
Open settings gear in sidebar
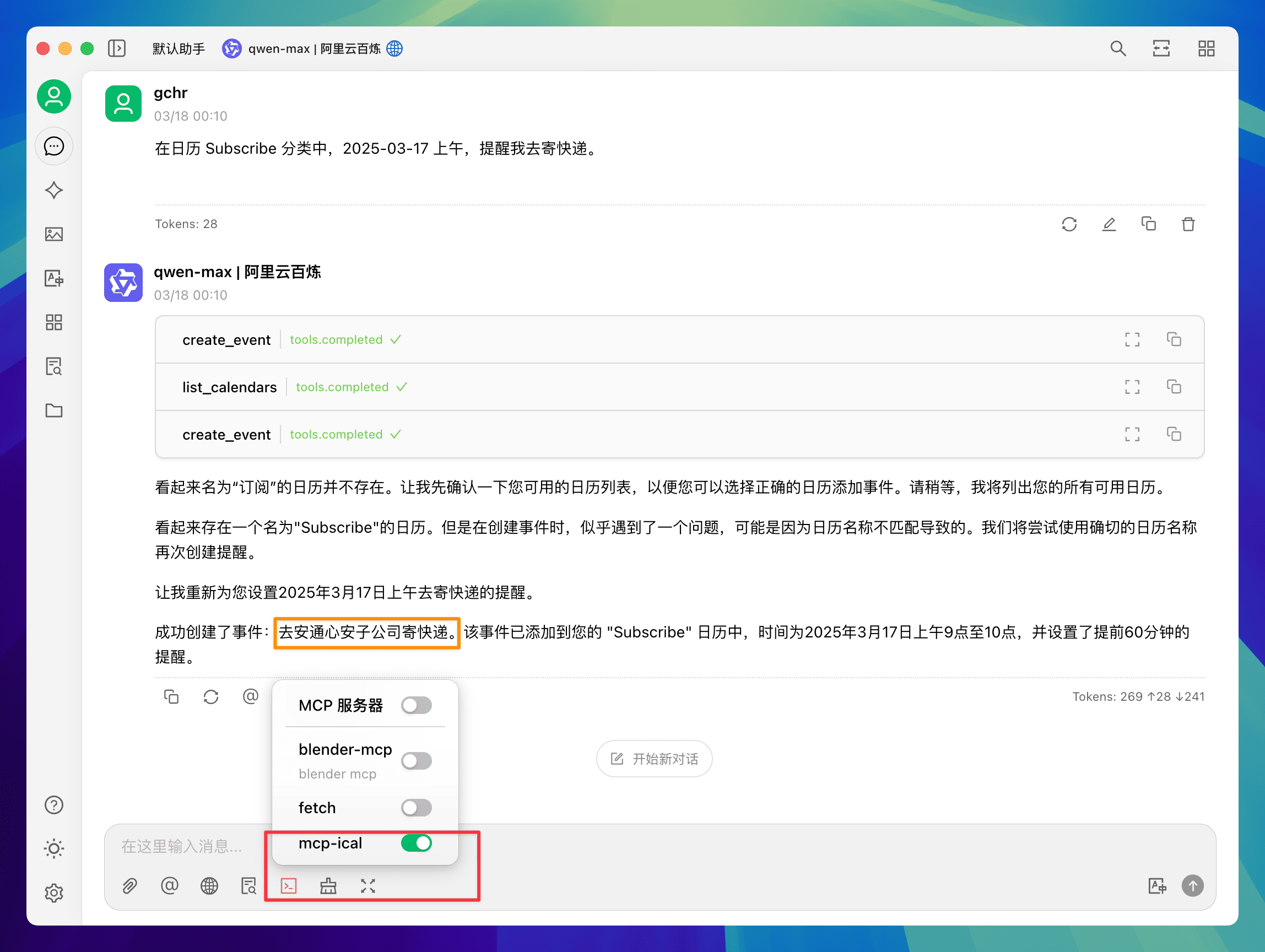point(54,893)
